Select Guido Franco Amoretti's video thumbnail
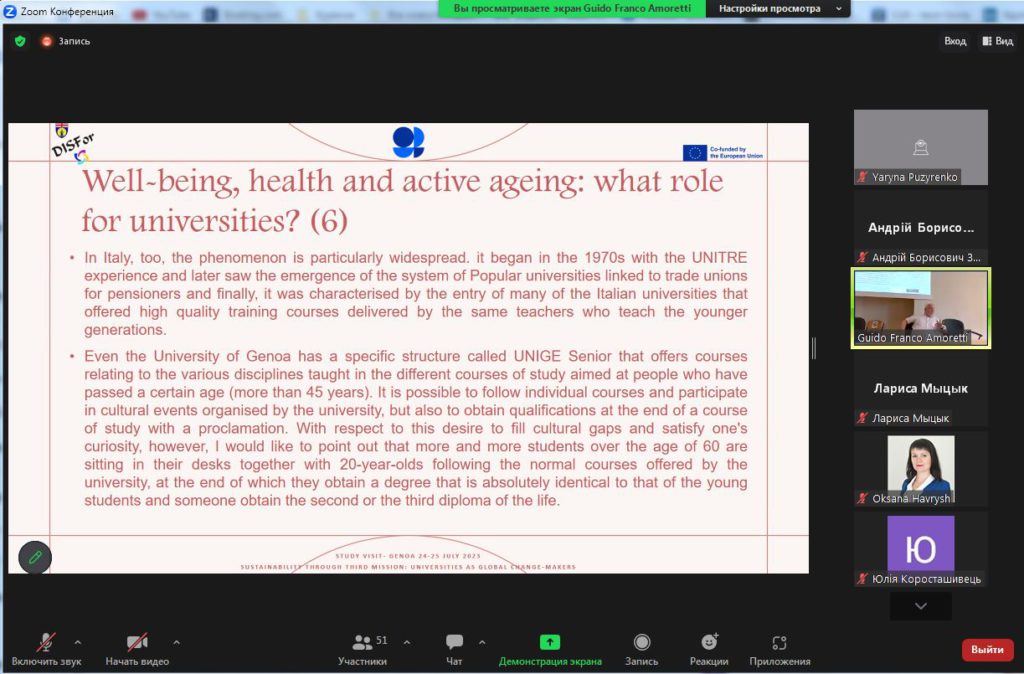Viewport: 1024px width, 674px height. click(x=920, y=307)
